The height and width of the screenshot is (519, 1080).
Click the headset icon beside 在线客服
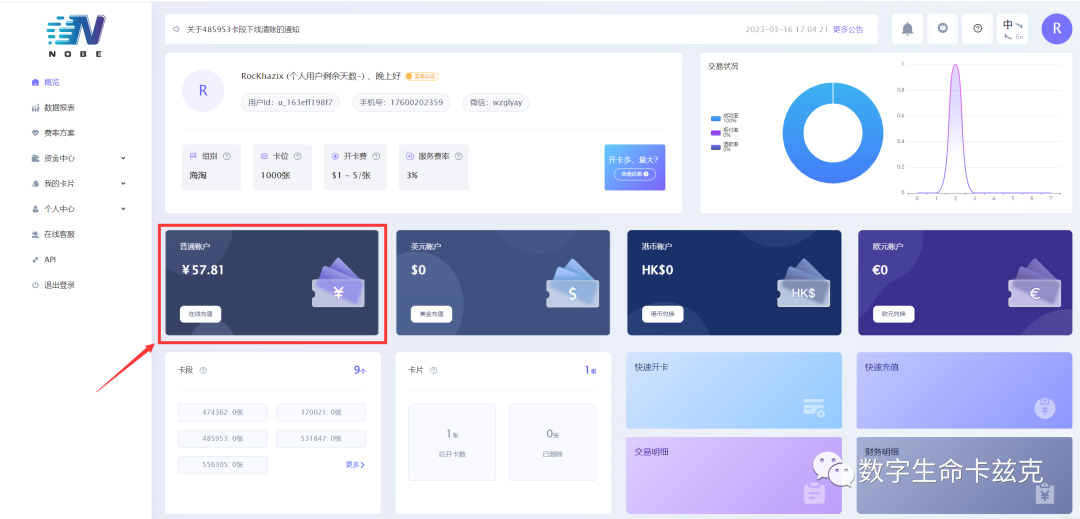pyautogui.click(x=35, y=234)
